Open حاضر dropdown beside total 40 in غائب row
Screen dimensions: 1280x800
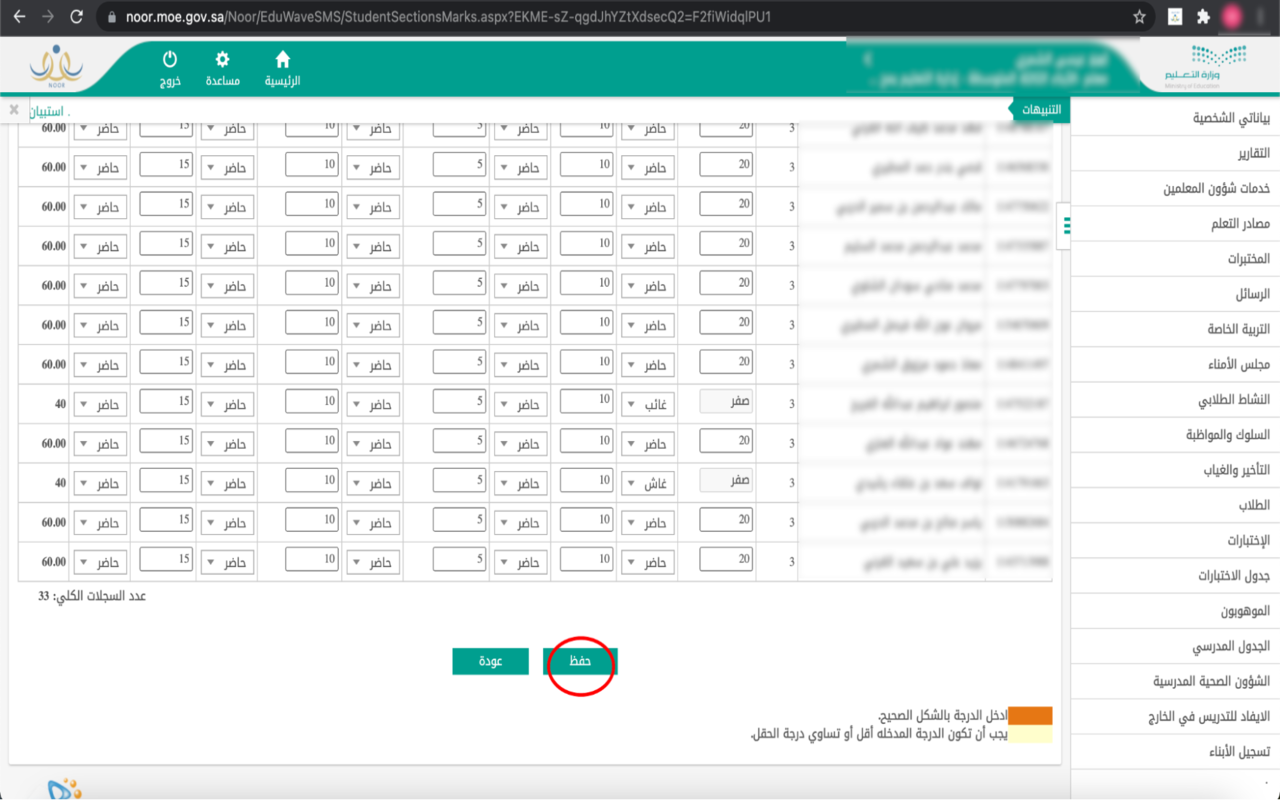[100, 404]
